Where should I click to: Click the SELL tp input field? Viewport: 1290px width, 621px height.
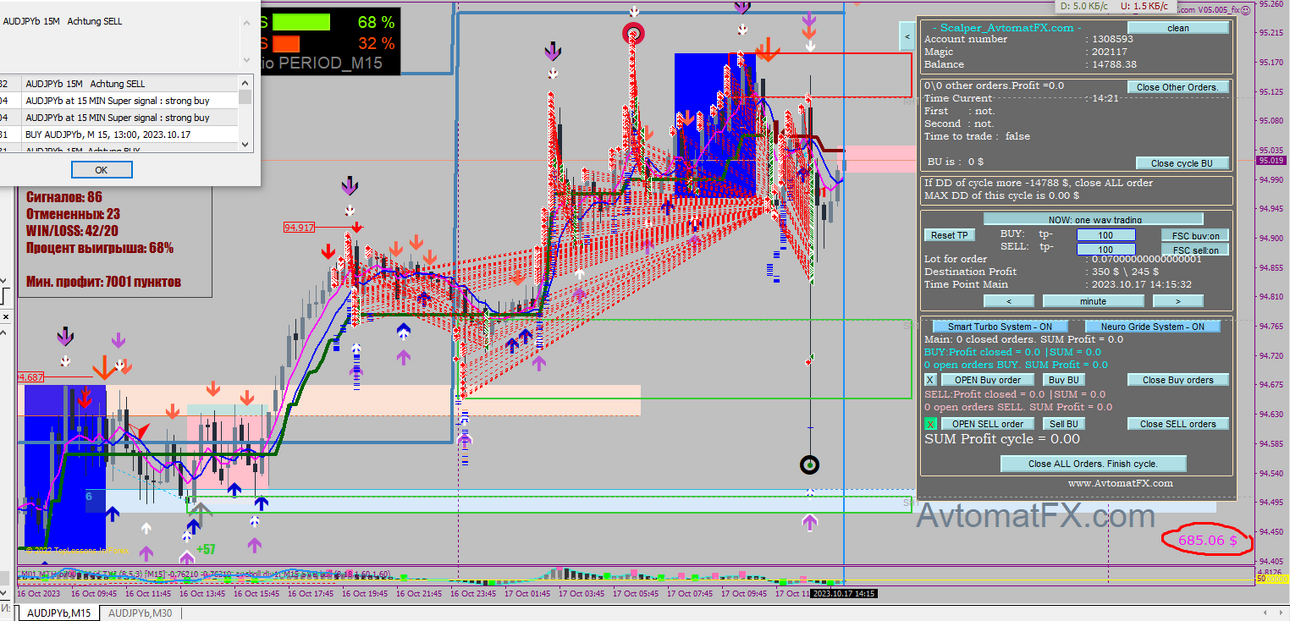pos(1105,250)
